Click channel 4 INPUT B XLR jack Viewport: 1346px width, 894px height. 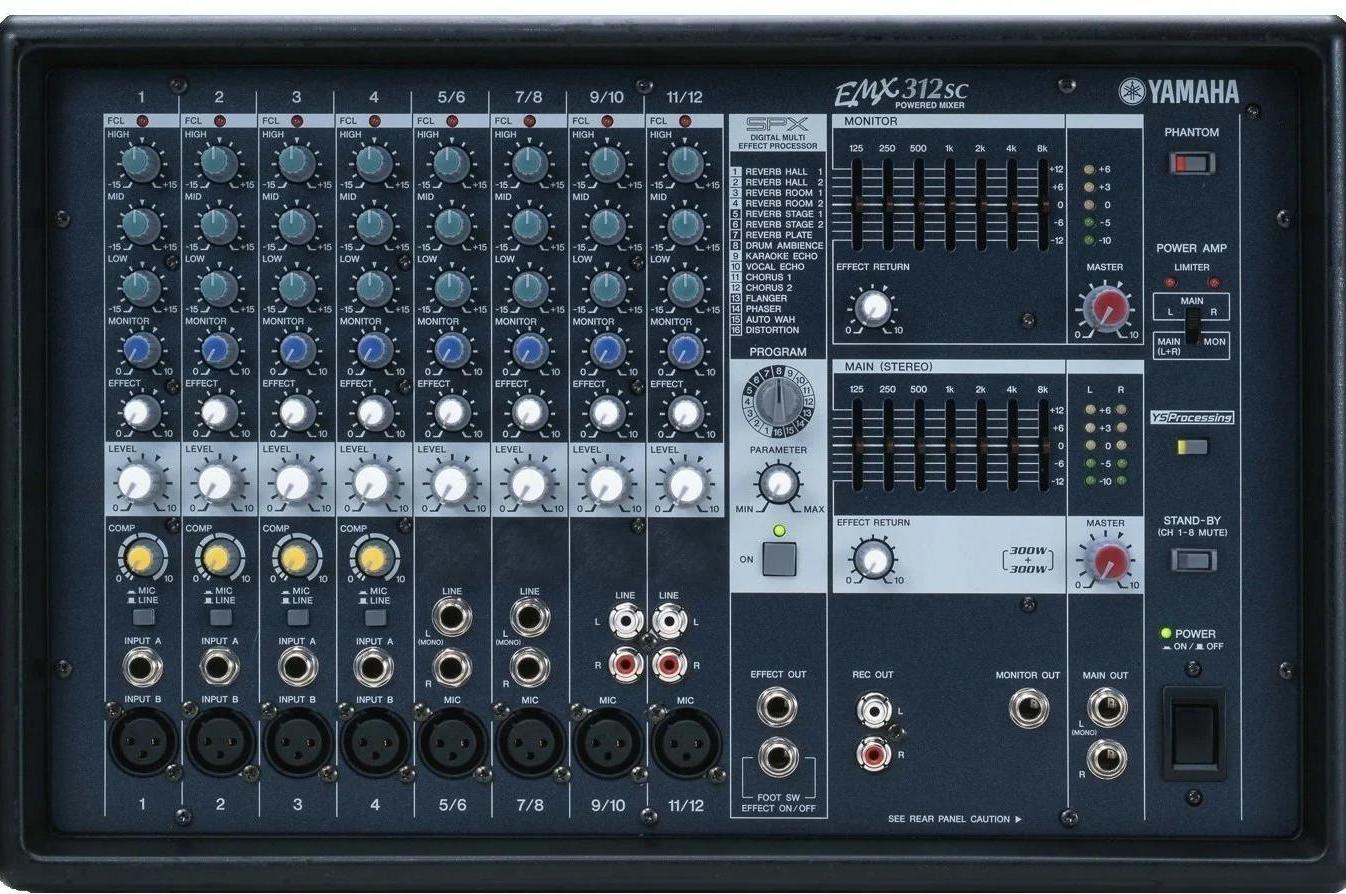tap(375, 741)
